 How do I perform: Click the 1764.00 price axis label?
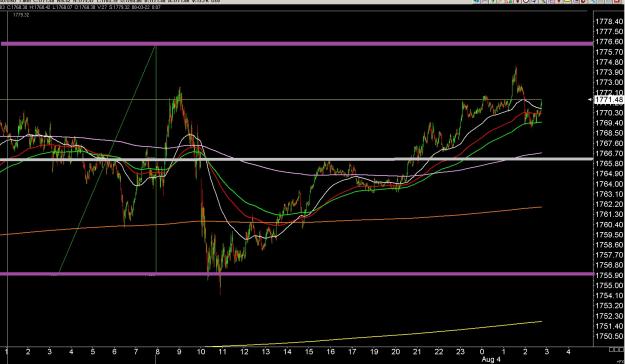click(609, 184)
